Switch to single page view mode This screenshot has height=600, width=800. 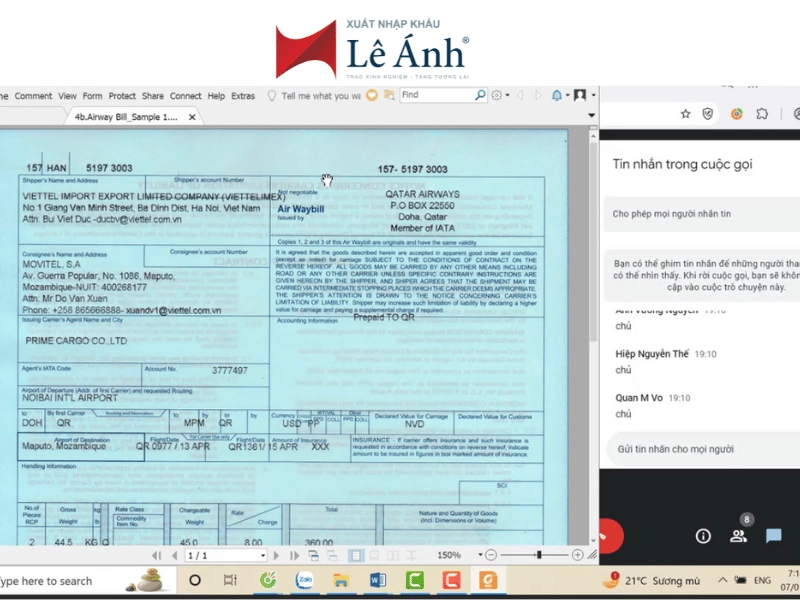pyautogui.click(x=356, y=555)
